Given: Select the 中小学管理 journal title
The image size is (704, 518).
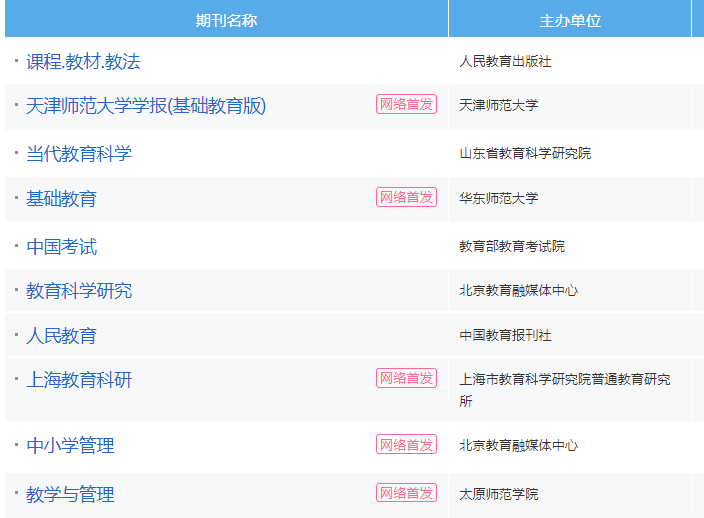Looking at the screenshot, I should (70, 446).
